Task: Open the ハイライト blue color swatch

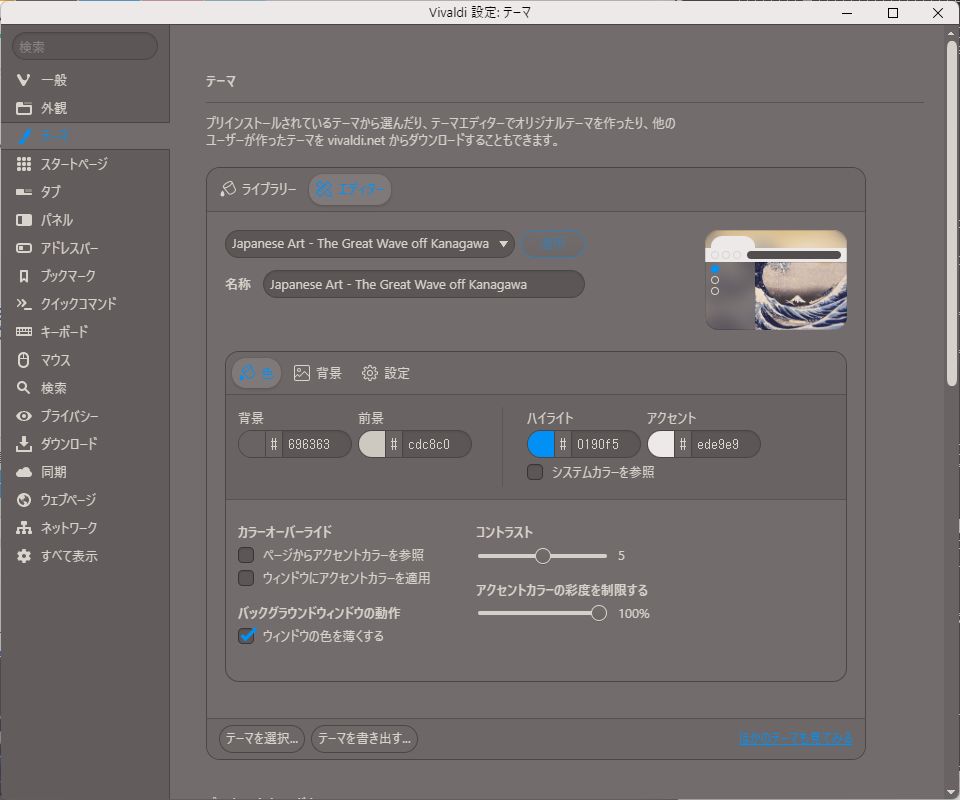Action: click(541, 444)
